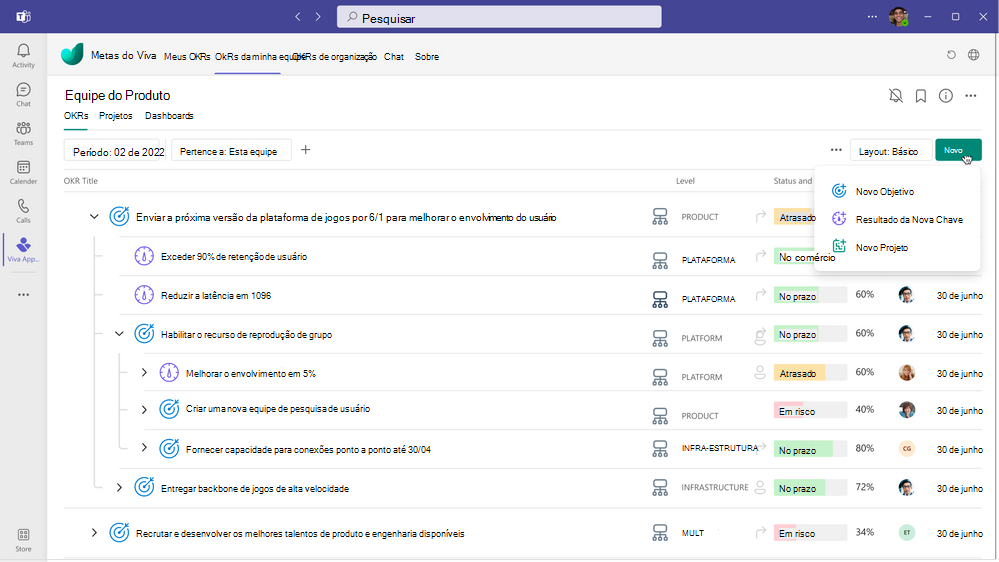This screenshot has width=999, height=562.
Task: Open Teams section in sidebar
Action: pos(23,133)
